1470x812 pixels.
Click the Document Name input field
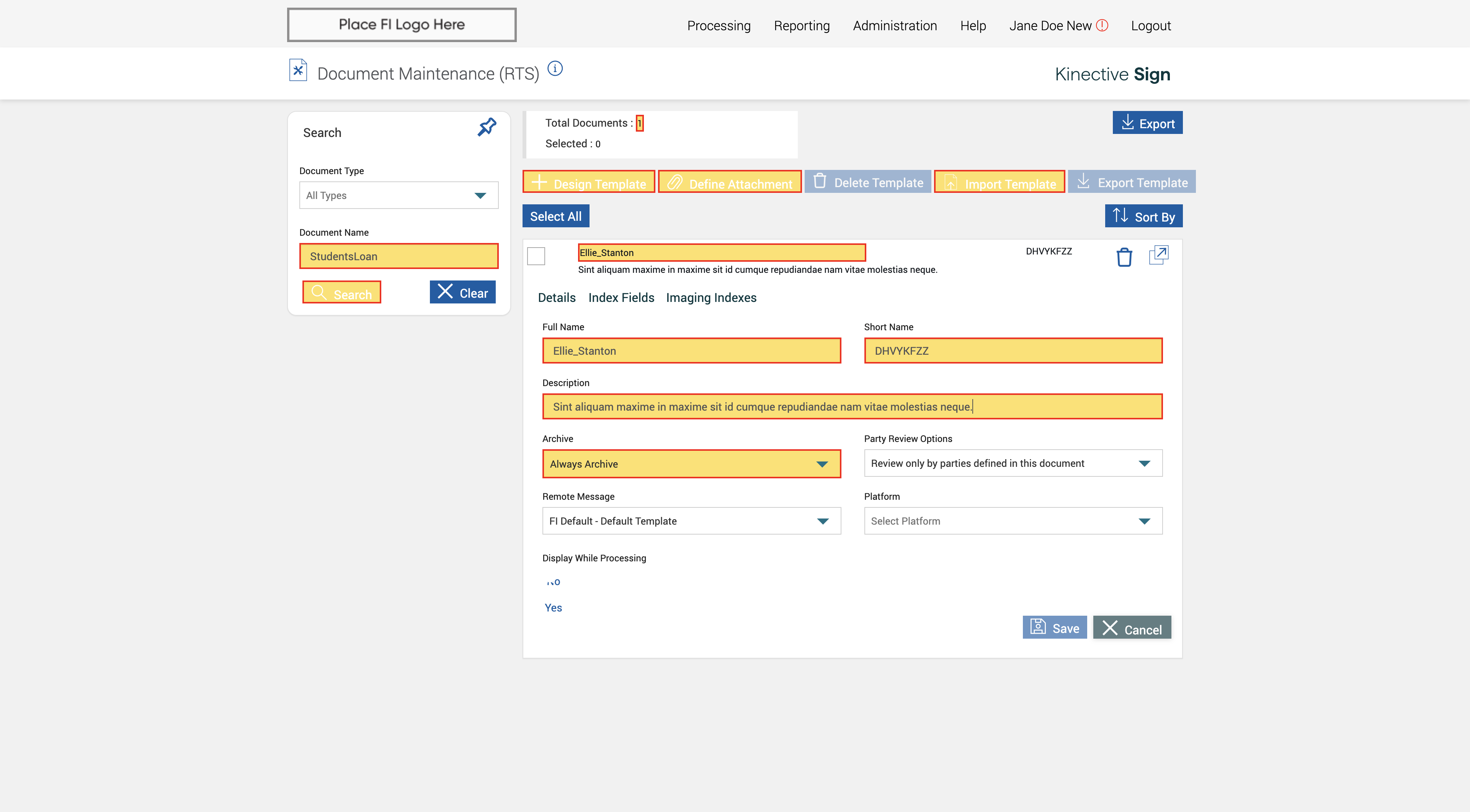(398, 257)
